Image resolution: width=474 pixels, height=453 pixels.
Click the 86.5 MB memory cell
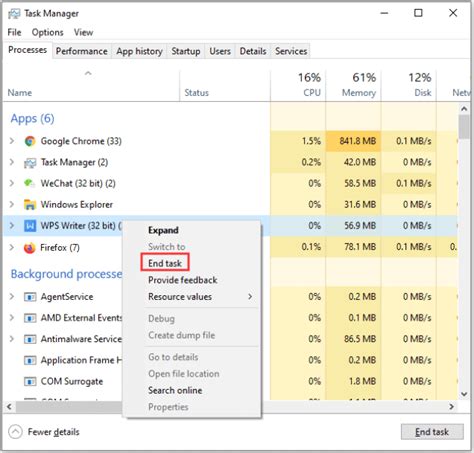[353, 339]
